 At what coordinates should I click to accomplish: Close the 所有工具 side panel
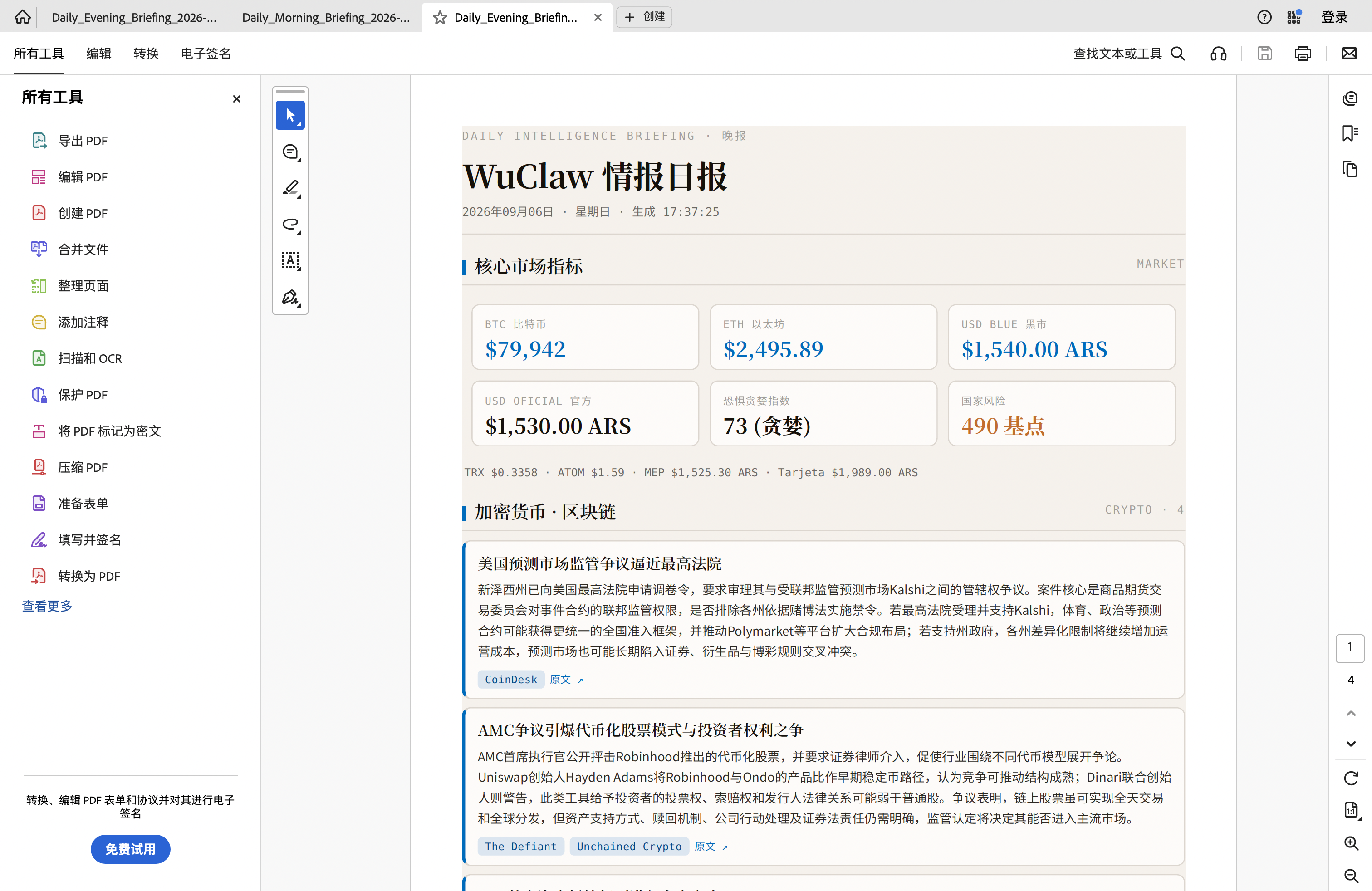(x=236, y=99)
